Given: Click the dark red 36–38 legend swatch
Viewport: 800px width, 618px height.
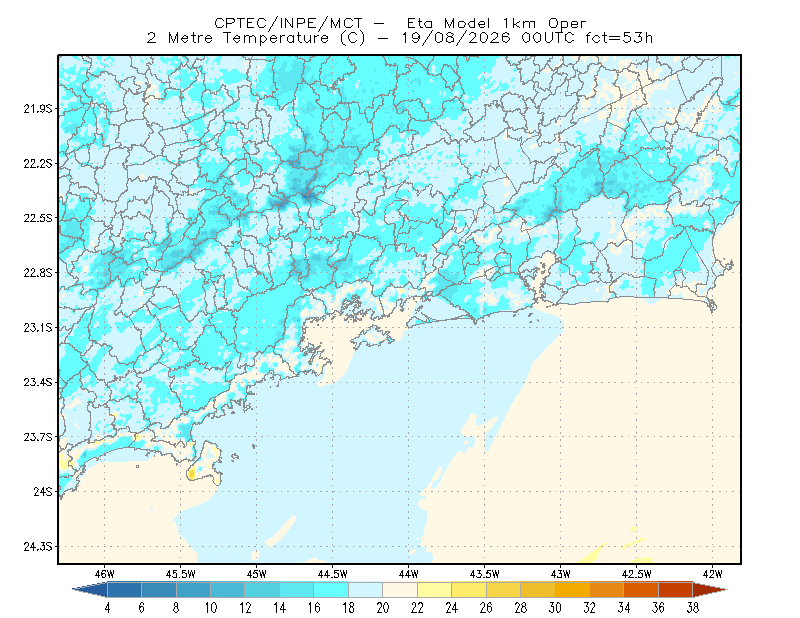Looking at the screenshot, I should 676,590.
